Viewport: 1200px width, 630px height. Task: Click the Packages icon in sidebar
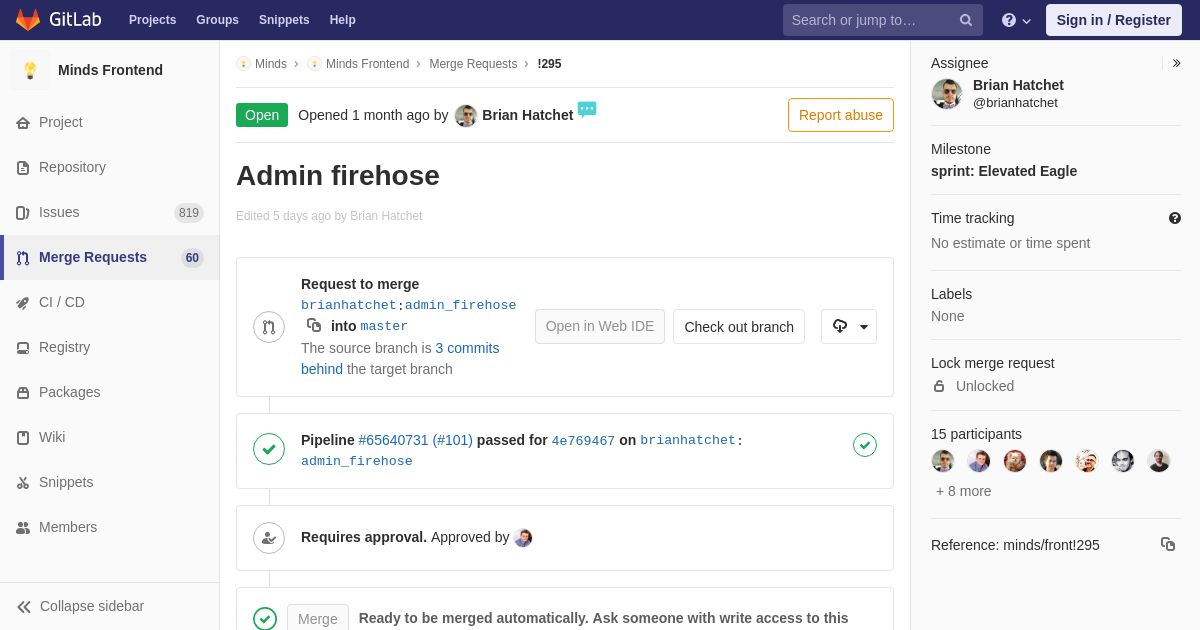23,393
